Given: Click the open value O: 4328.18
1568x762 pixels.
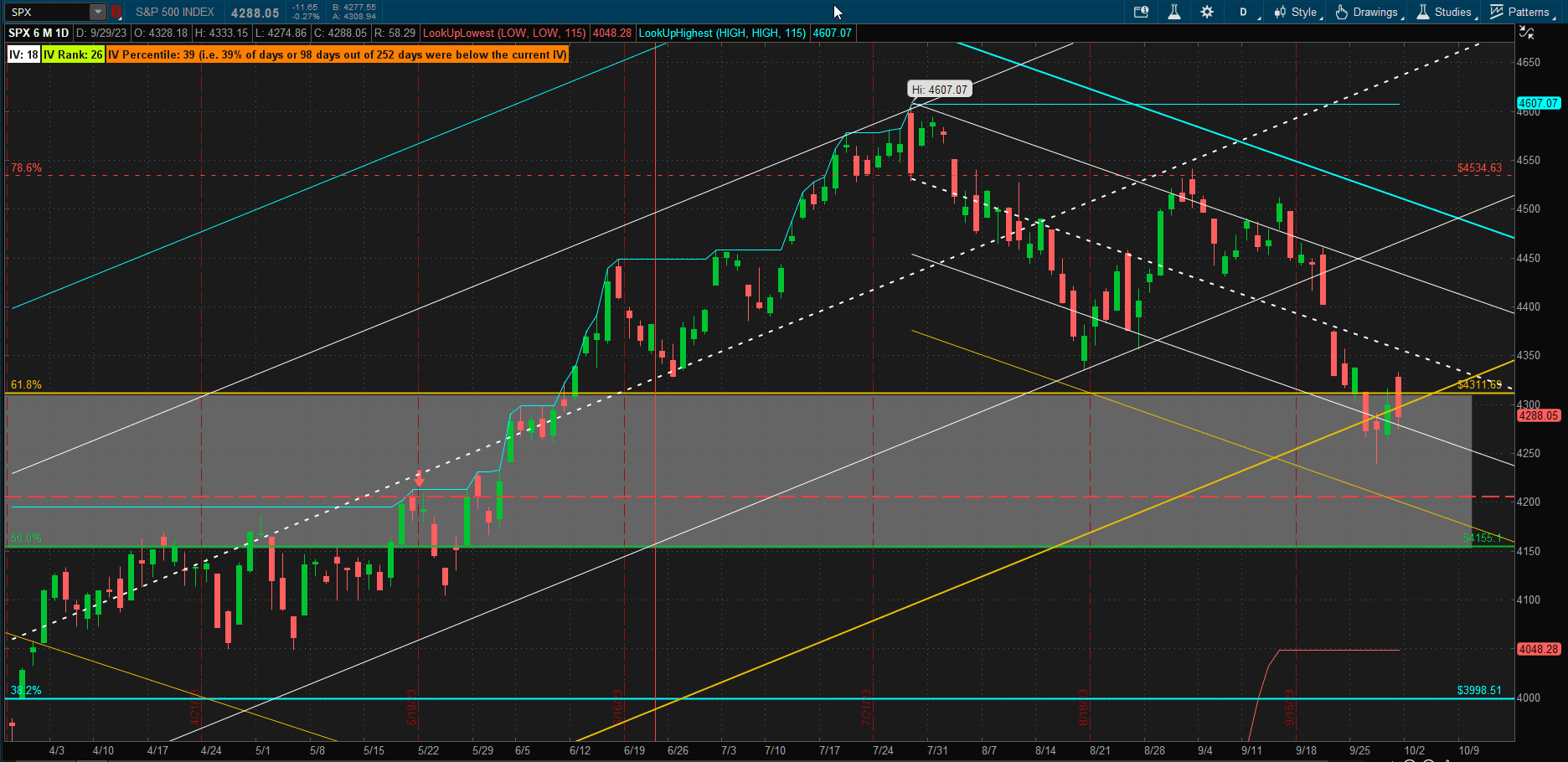Looking at the screenshot, I should point(161,33).
